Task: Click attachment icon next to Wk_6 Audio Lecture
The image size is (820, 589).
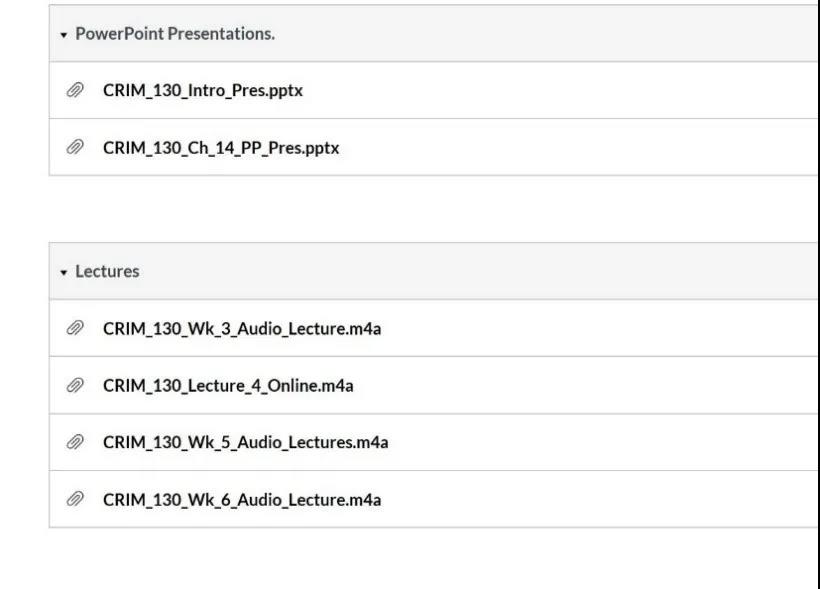Action: point(75,499)
